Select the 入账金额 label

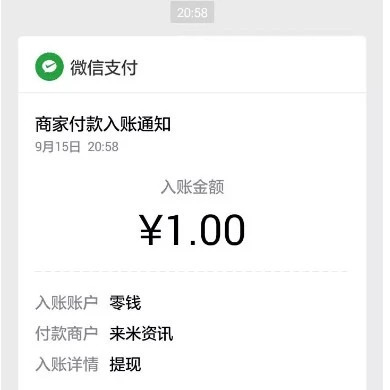pos(192,186)
